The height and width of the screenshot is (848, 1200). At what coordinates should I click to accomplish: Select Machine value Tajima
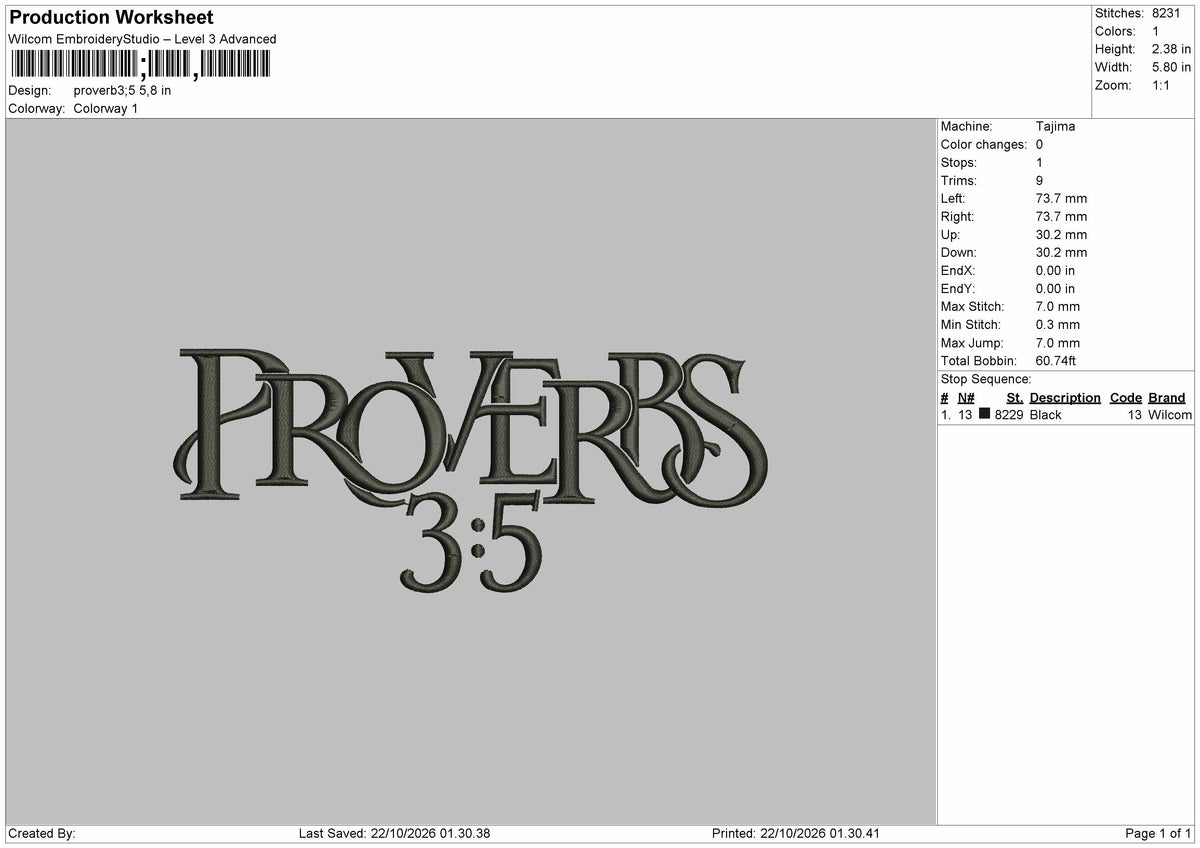tap(1056, 127)
